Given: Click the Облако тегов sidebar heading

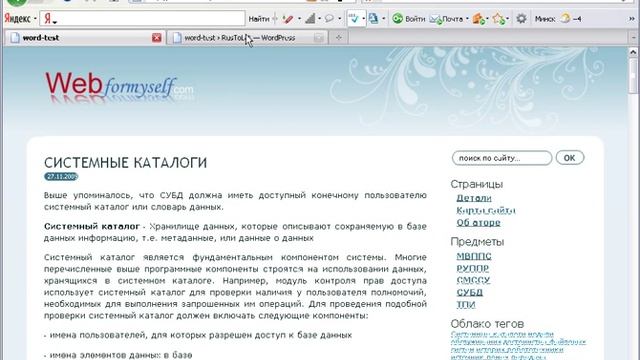Looking at the screenshot, I should tap(487, 324).
